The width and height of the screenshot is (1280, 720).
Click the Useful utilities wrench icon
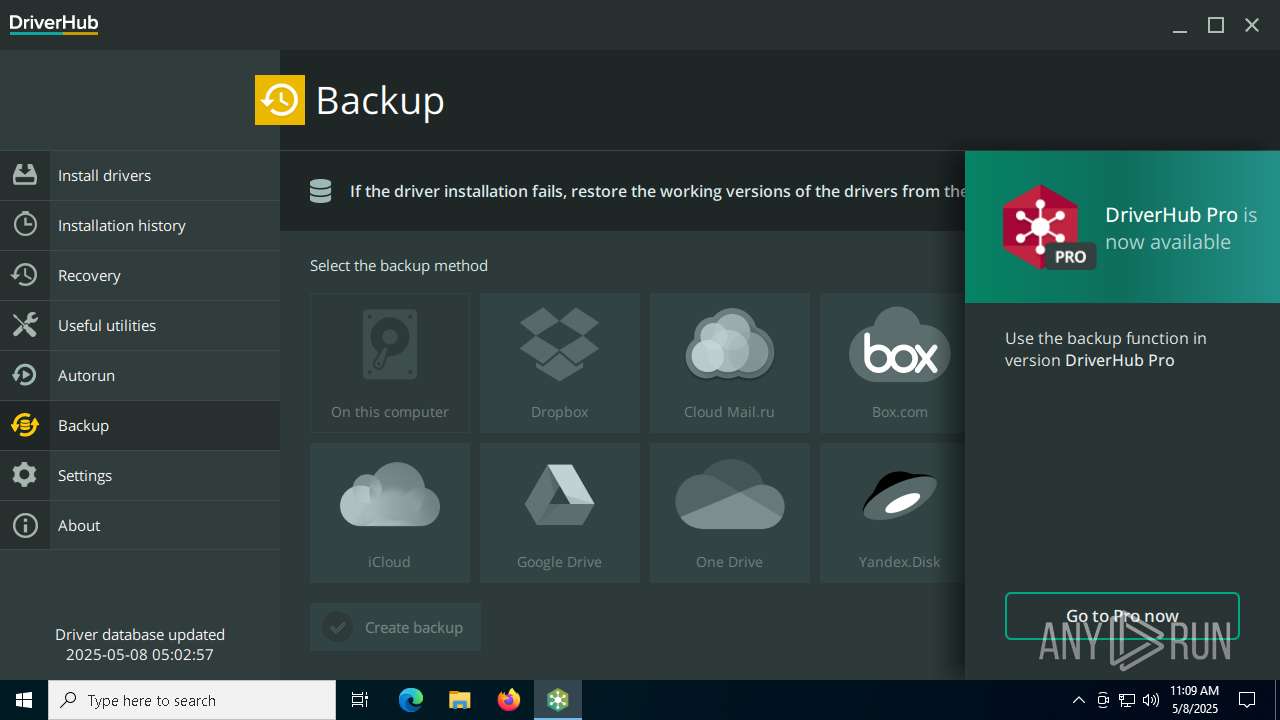coord(25,325)
